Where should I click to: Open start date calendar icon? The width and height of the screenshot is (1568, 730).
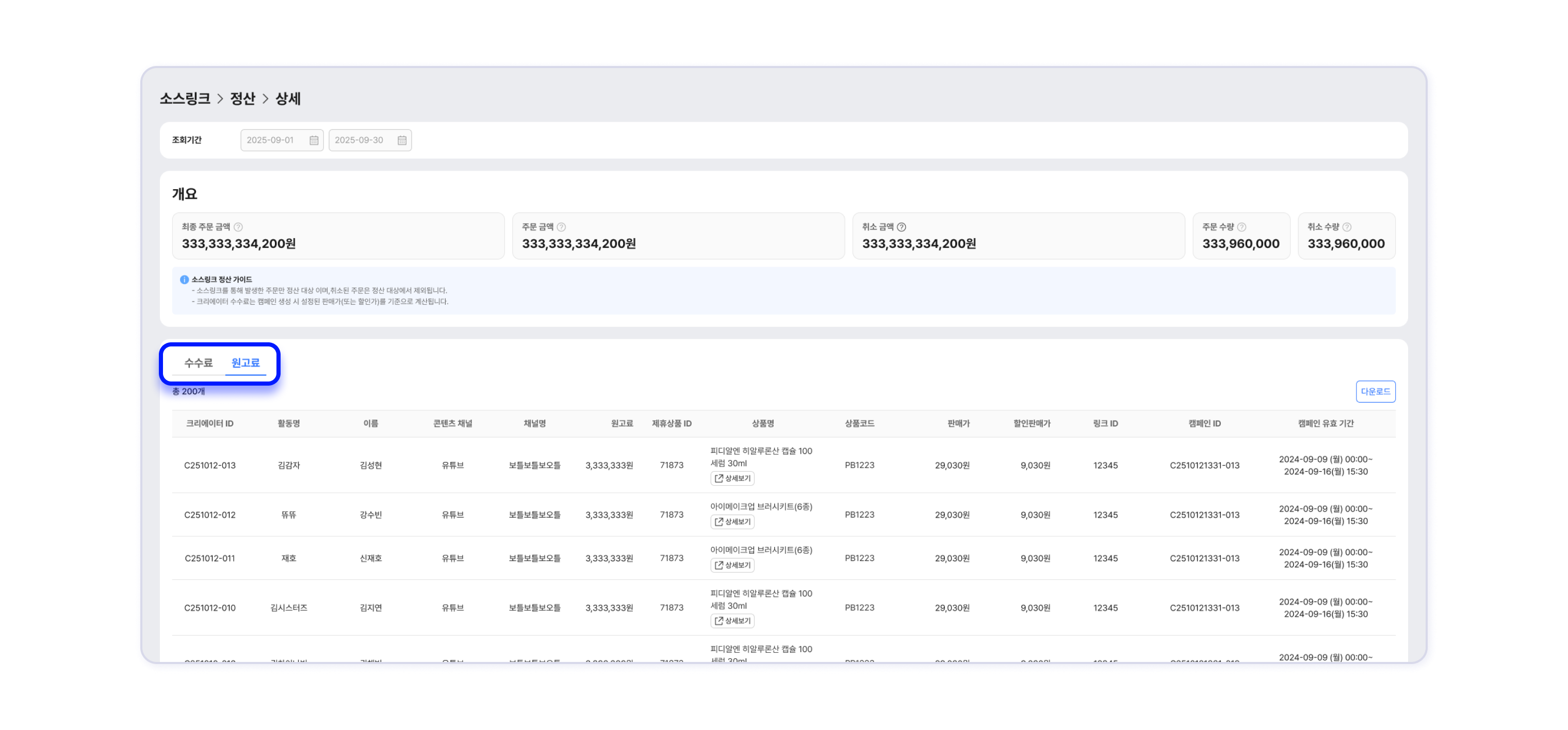pyautogui.click(x=314, y=141)
